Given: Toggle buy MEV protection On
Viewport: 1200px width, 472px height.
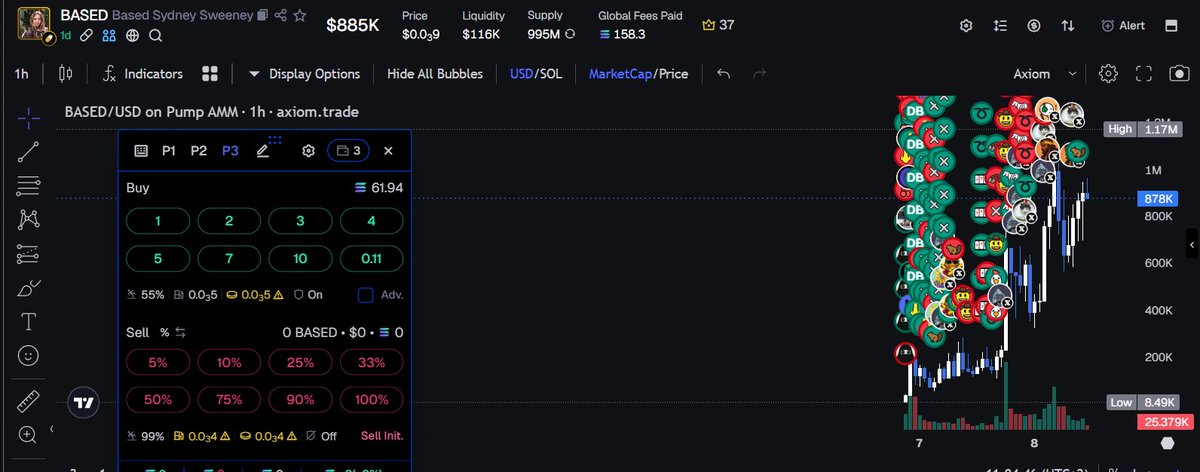Looking at the screenshot, I should (307, 295).
